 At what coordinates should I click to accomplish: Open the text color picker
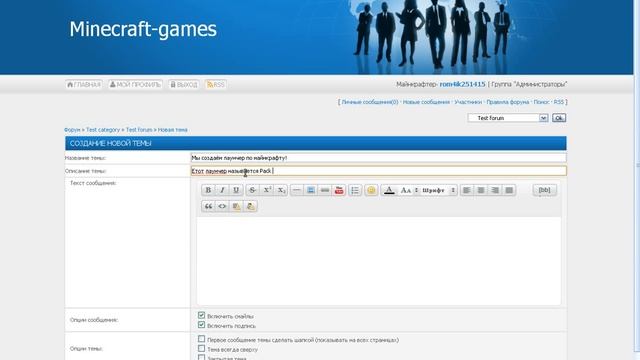pyautogui.click(x=389, y=190)
